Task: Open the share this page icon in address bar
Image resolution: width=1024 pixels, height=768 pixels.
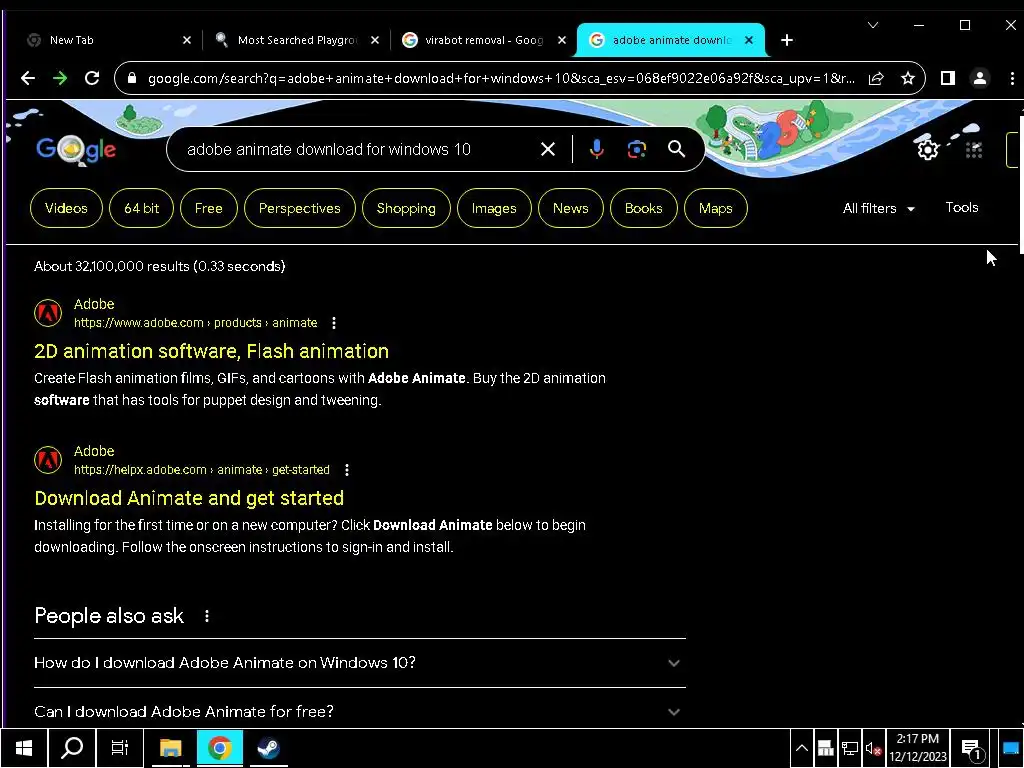Action: tap(876, 78)
